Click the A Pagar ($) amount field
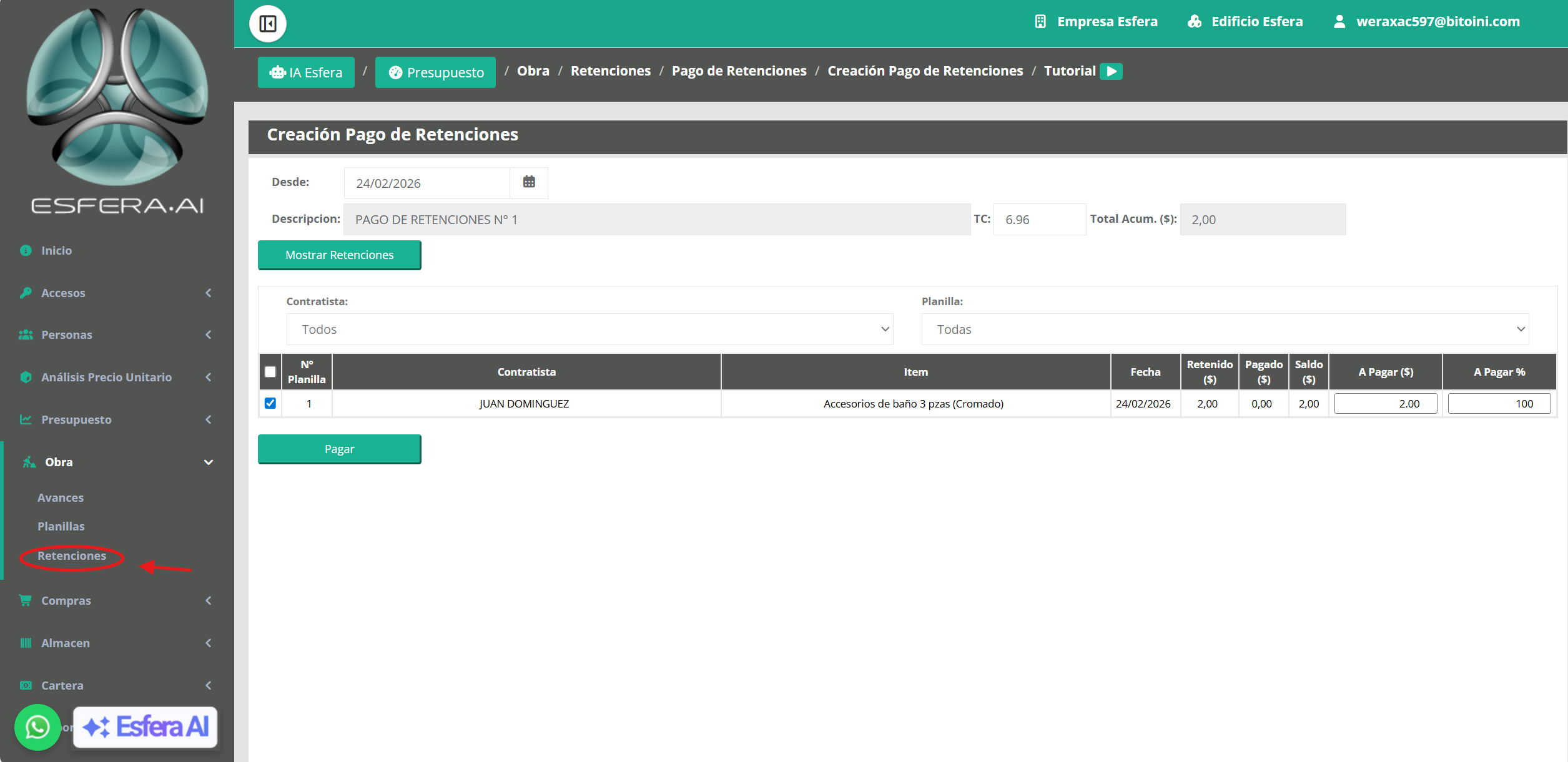This screenshot has width=1568, height=762. [1386, 404]
